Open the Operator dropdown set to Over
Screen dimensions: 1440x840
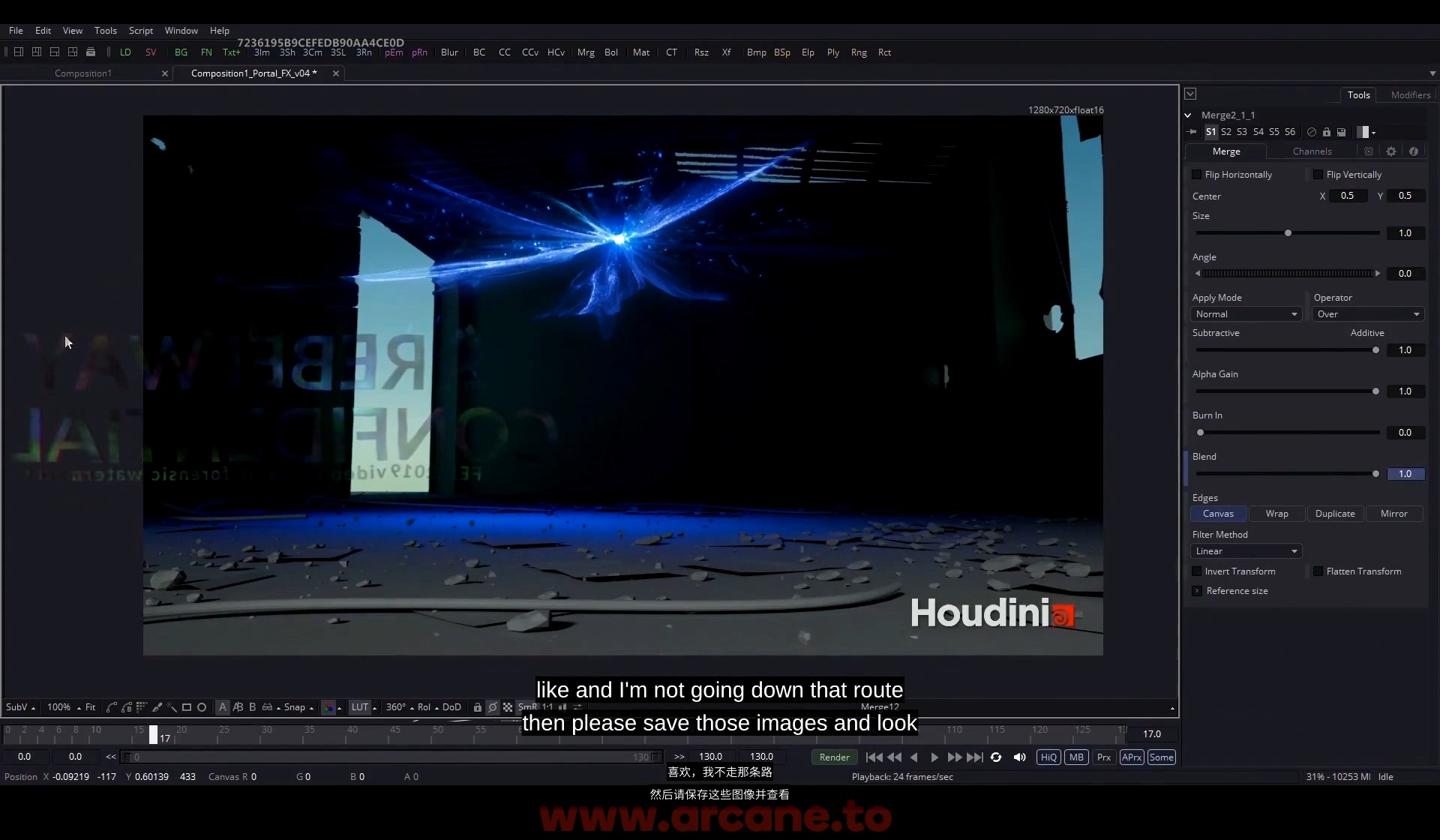pyautogui.click(x=1367, y=314)
